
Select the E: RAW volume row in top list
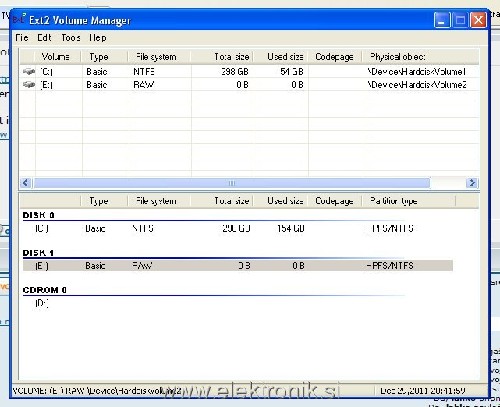[x=249, y=85]
